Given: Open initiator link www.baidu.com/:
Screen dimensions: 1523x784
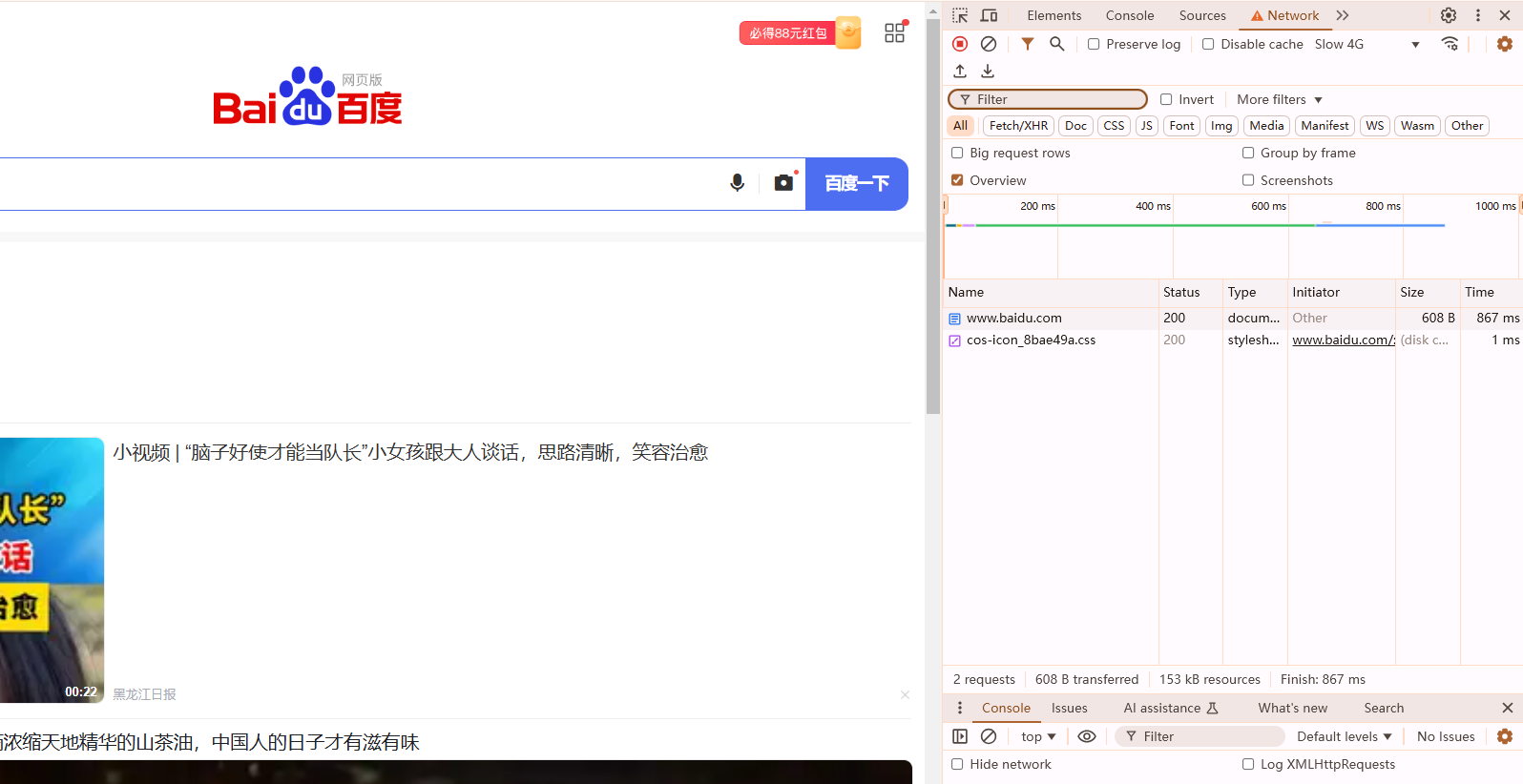Looking at the screenshot, I should coord(1344,340).
